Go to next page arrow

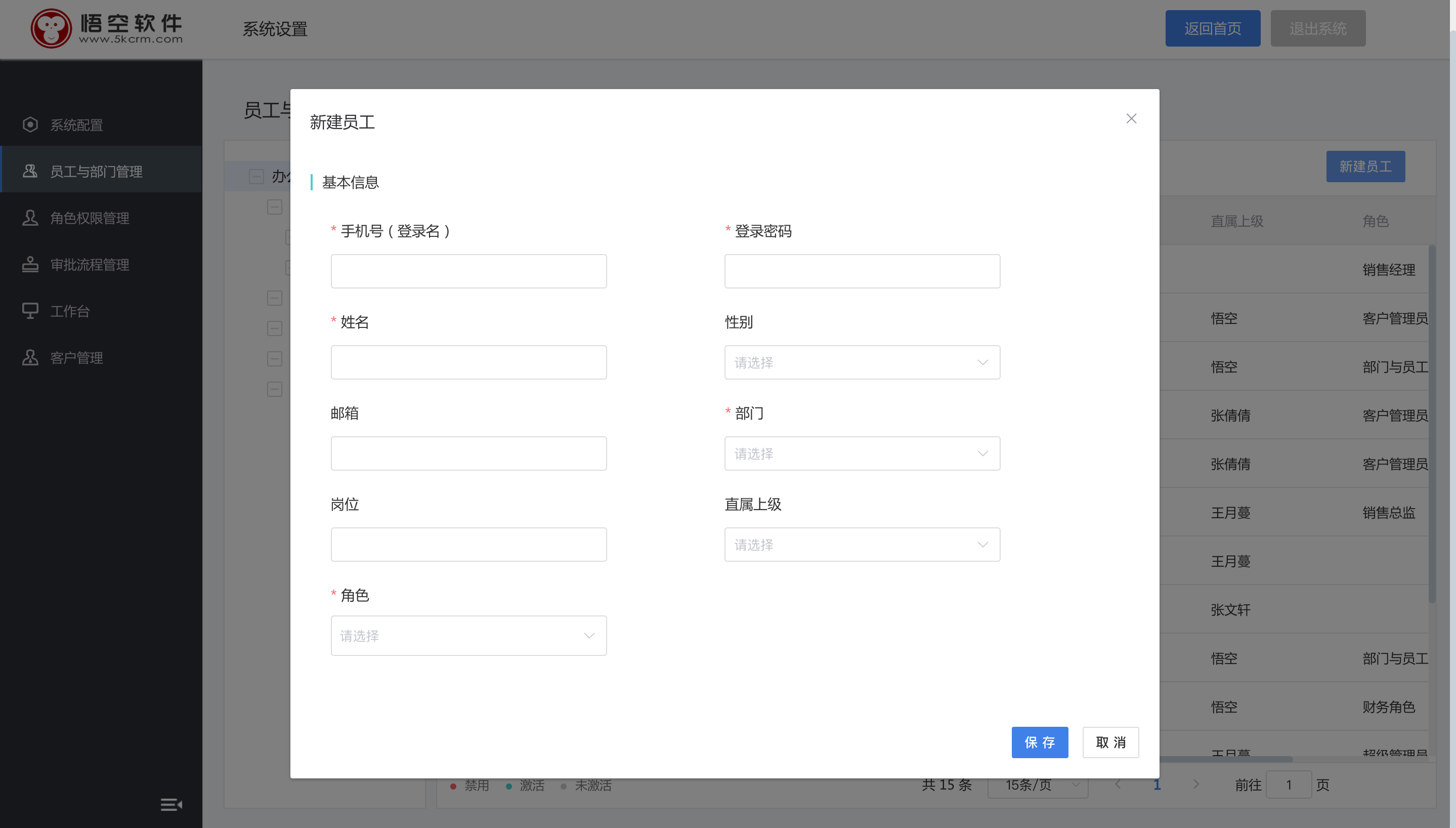click(x=1196, y=784)
